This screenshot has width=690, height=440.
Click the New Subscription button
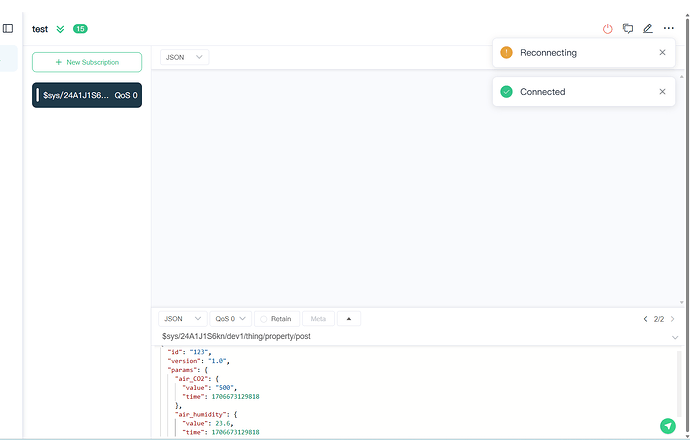click(87, 62)
